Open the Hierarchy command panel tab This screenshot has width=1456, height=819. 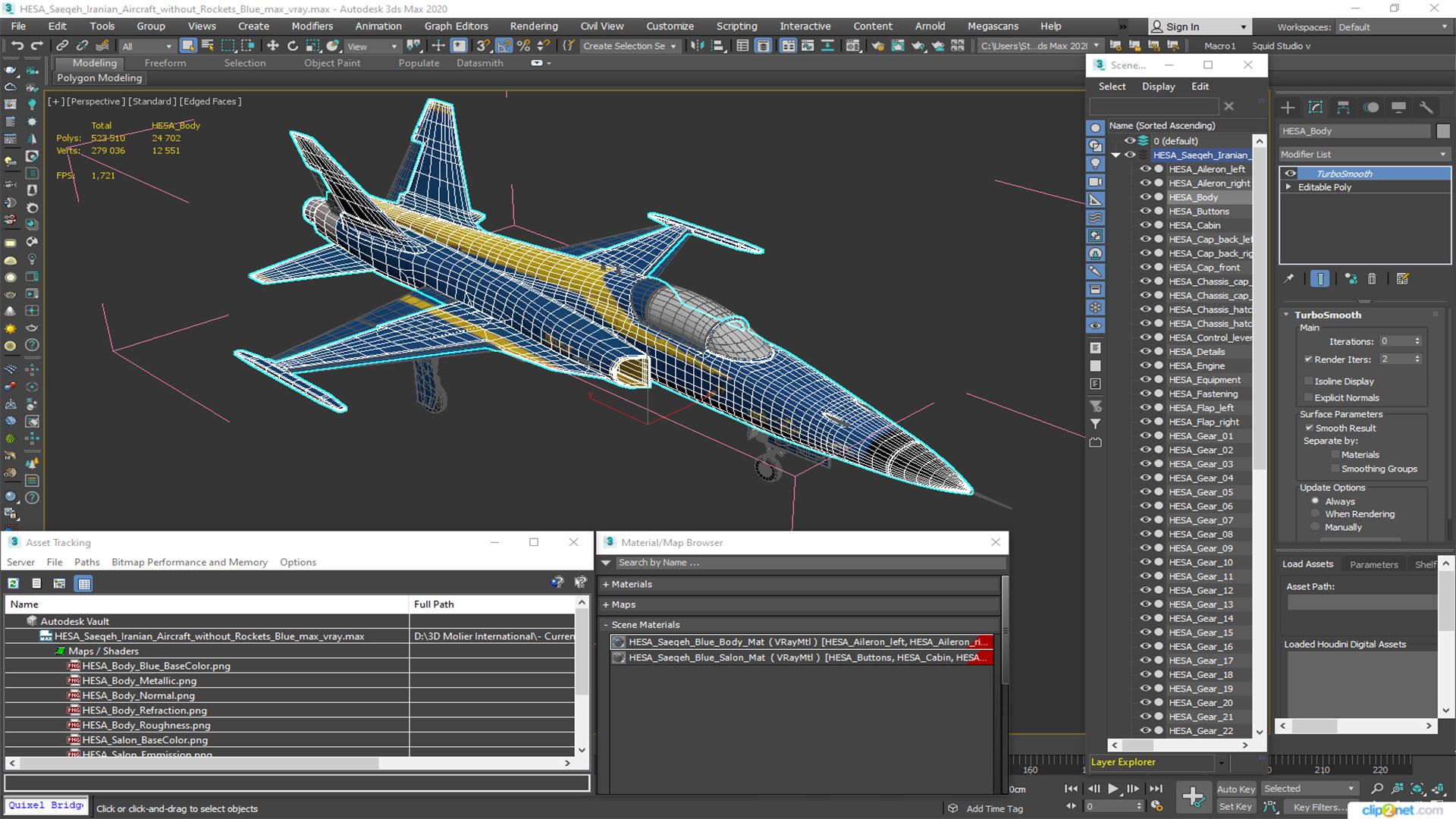(x=1343, y=107)
